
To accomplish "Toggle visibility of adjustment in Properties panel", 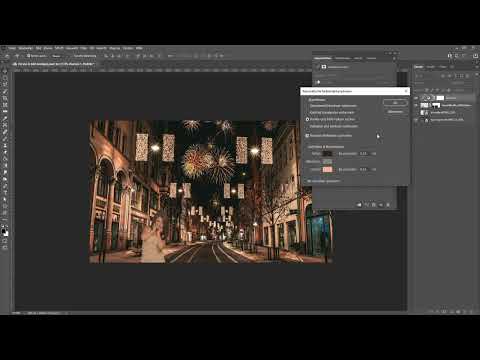I will click(381, 205).
